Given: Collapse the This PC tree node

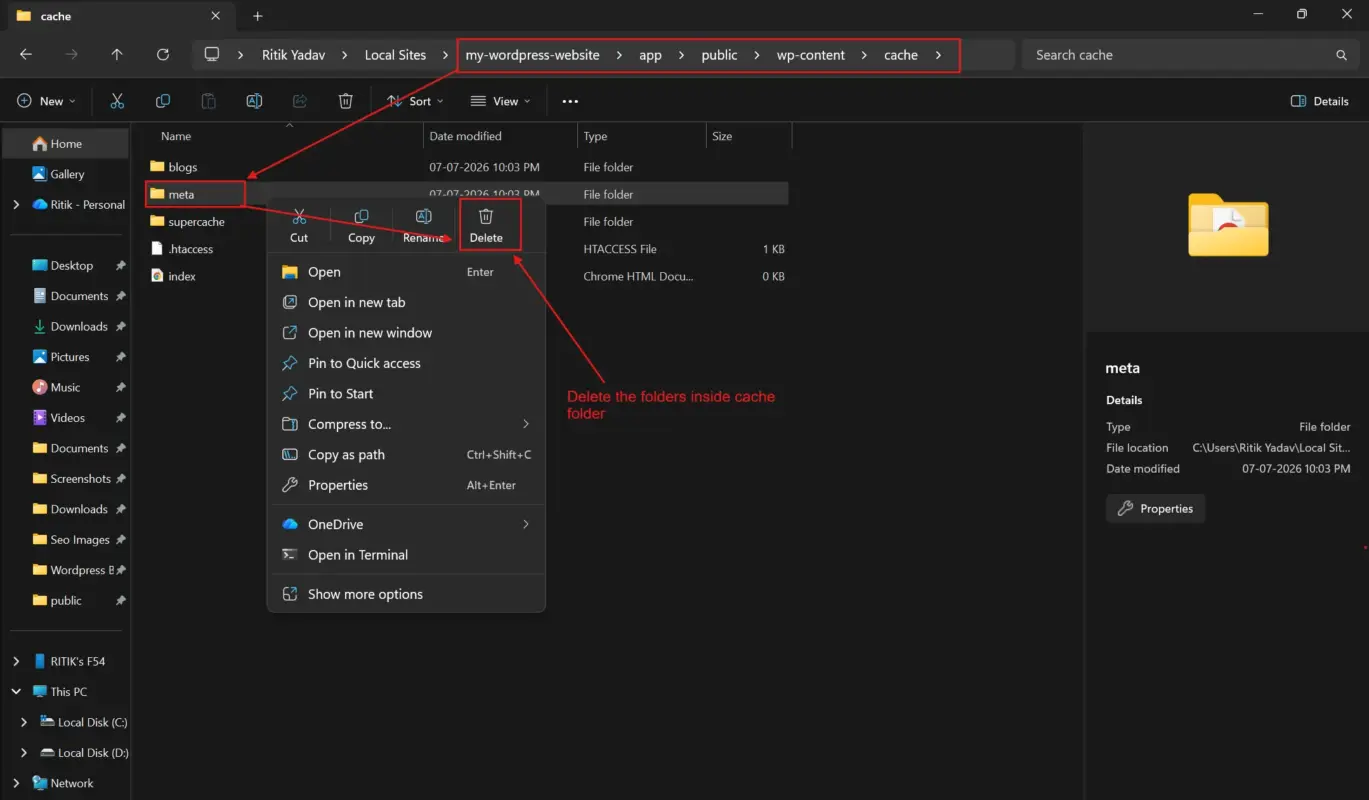Looking at the screenshot, I should (x=16, y=691).
